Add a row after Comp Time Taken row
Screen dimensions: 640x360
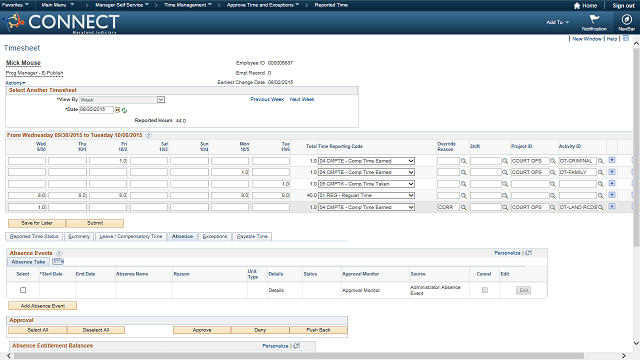612,183
